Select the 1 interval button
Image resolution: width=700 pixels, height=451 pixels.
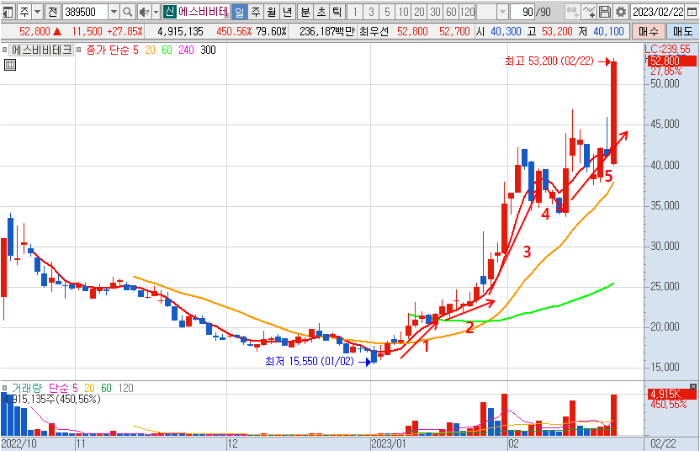click(355, 12)
